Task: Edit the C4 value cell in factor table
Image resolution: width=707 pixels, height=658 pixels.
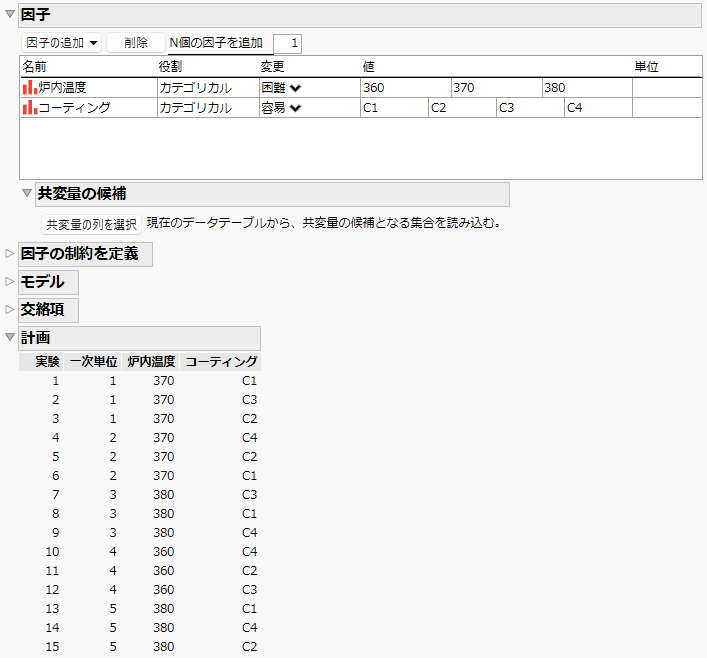Action: coord(599,108)
